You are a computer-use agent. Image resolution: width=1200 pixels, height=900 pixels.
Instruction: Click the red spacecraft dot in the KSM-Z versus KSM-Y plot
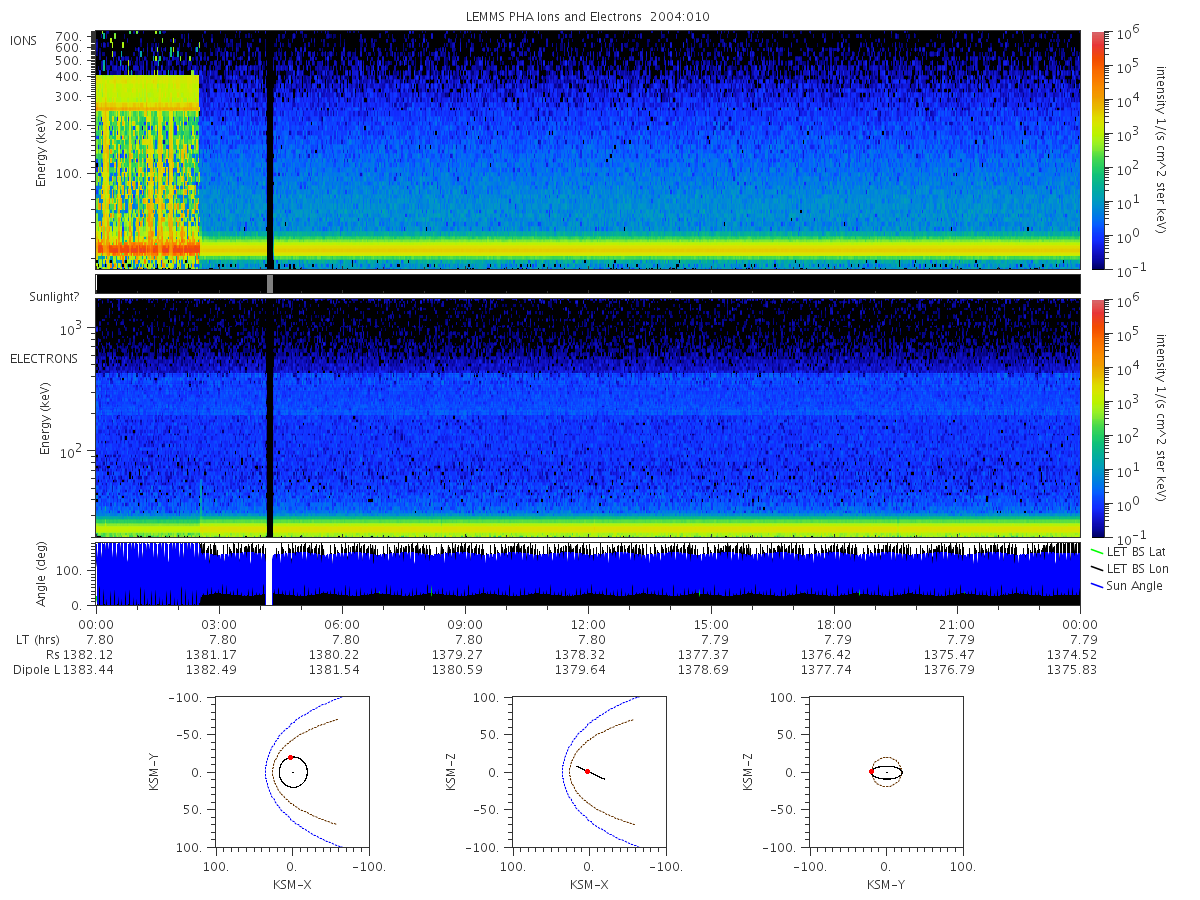(x=871, y=772)
